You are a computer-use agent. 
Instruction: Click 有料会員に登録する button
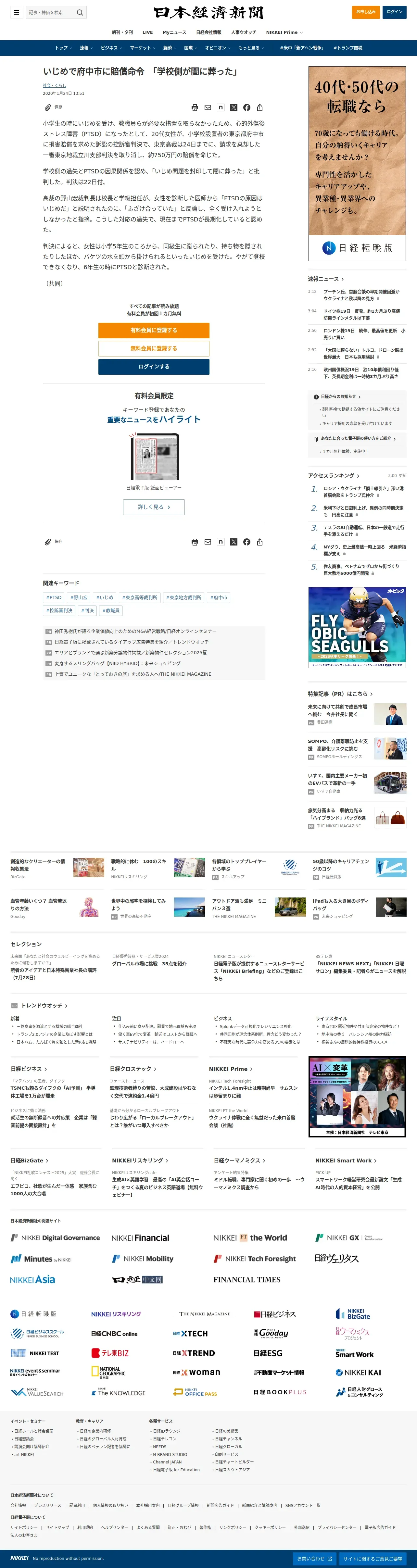(x=154, y=331)
